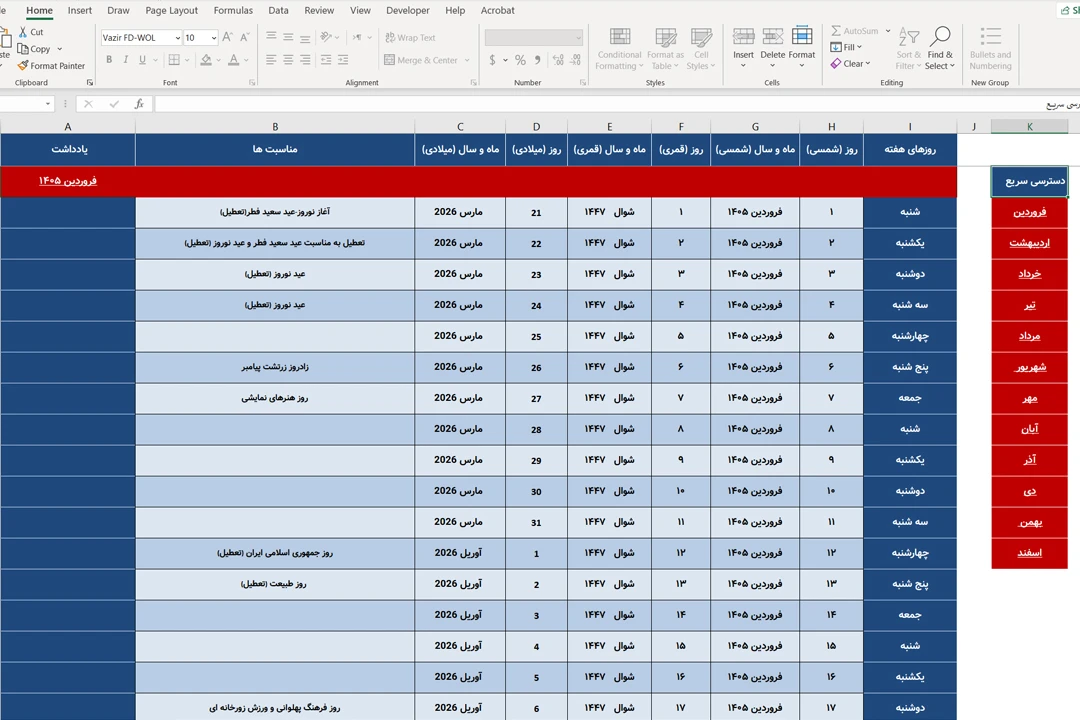Click the Cut scissors icon
The image size is (1080, 720).
[23, 32]
